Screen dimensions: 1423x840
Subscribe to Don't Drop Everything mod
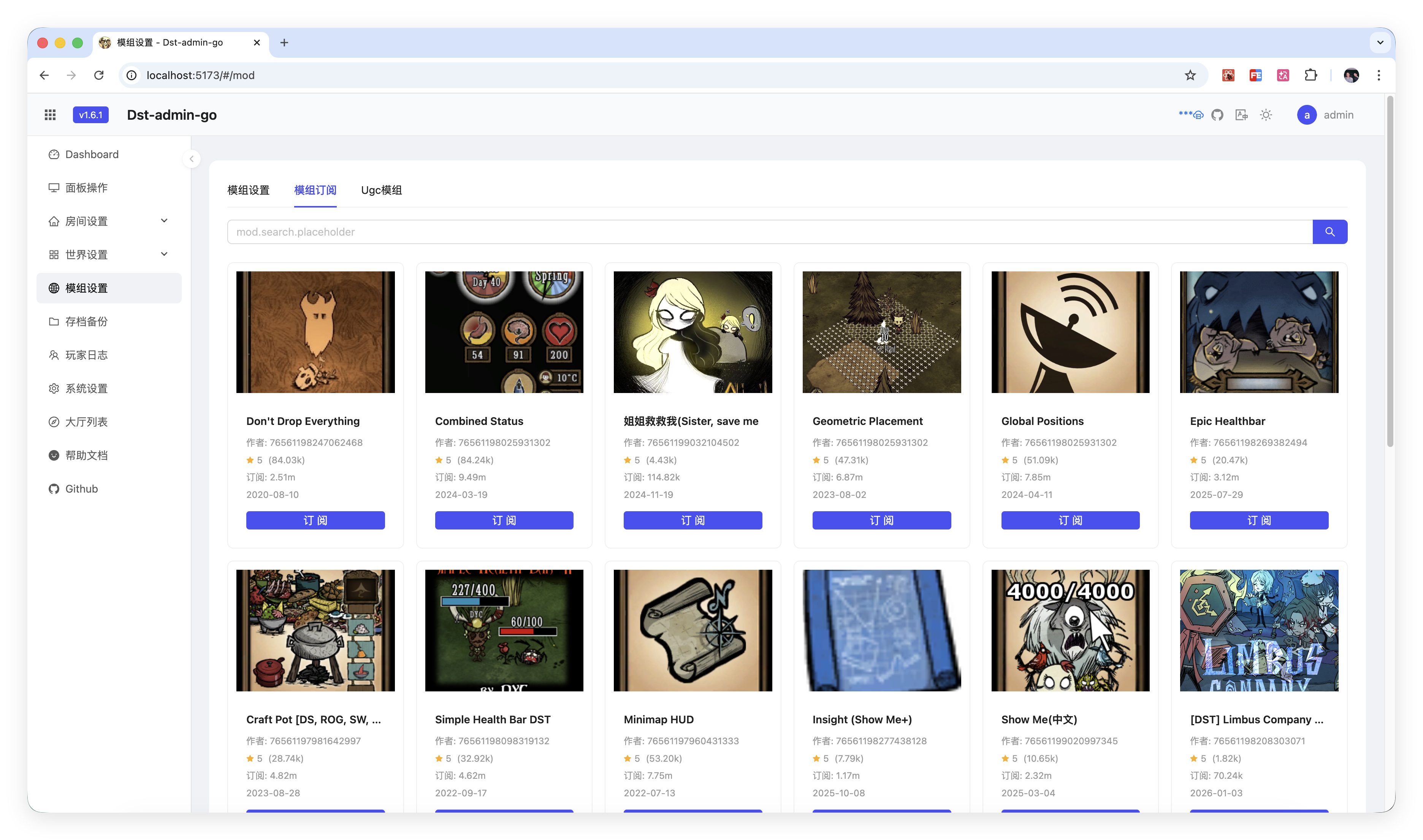315,520
